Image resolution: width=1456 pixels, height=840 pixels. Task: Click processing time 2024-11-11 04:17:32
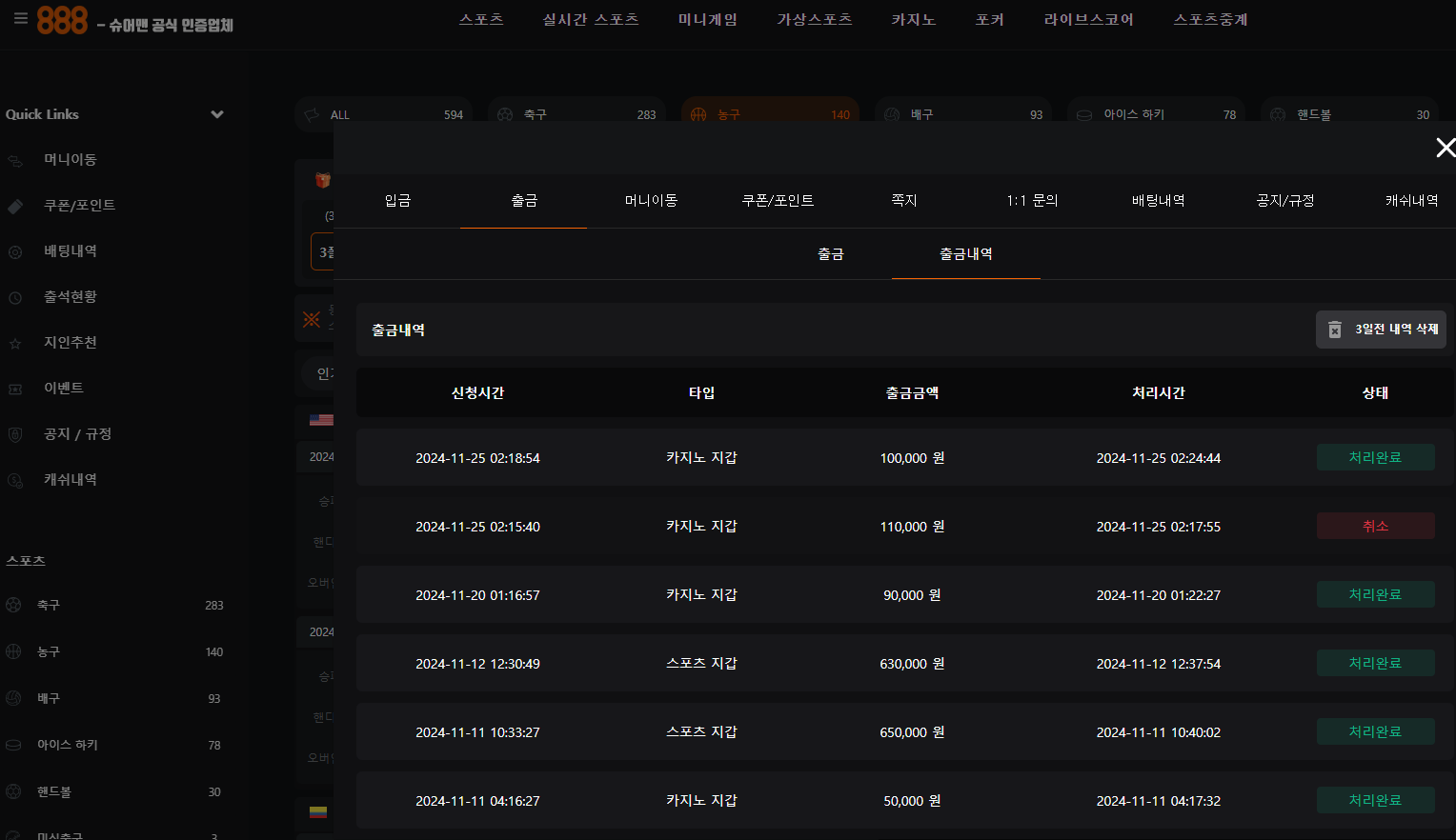pos(1158,801)
